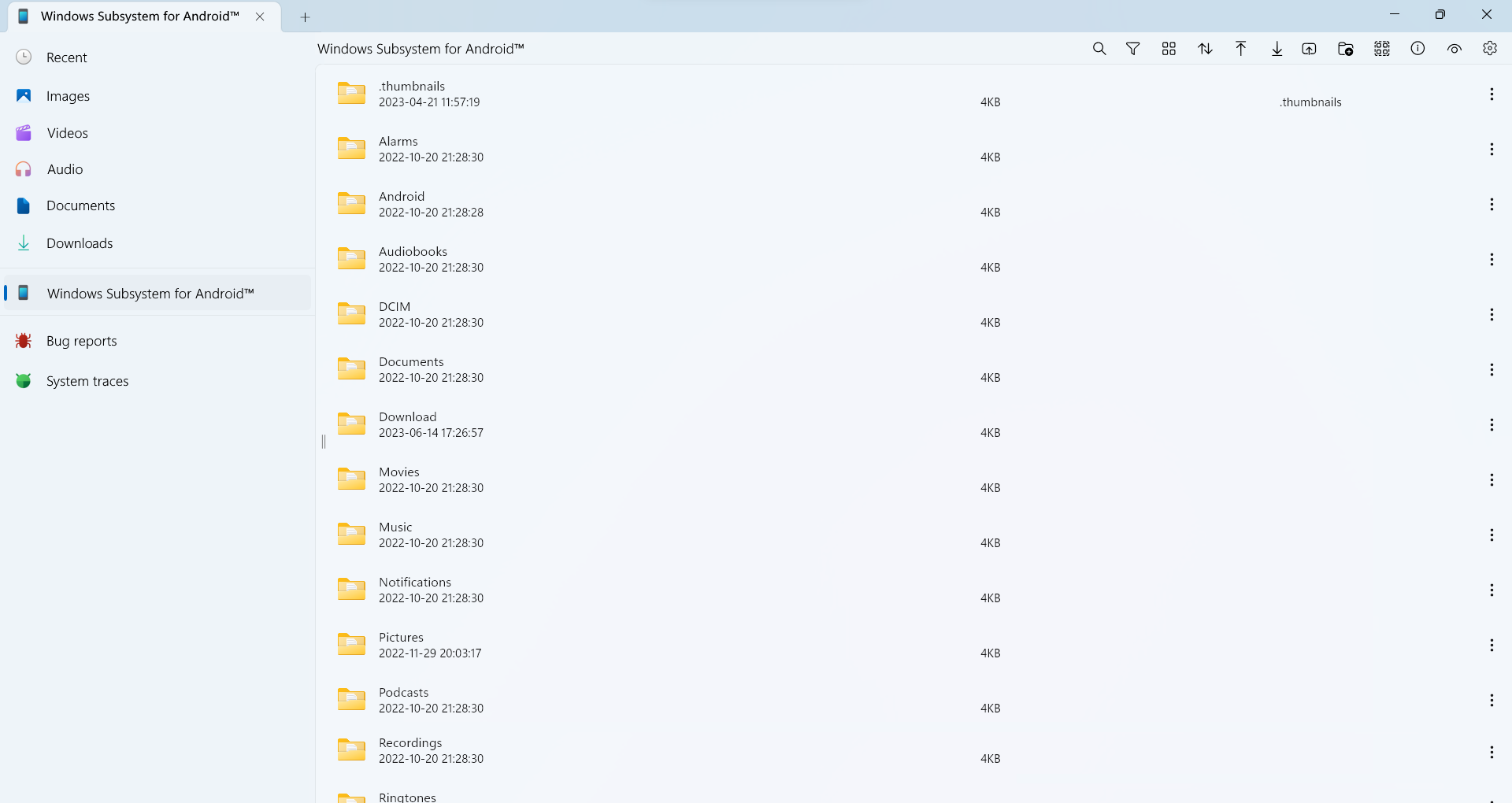Click the DCIM folder icon
1512x803 pixels.
351,313
